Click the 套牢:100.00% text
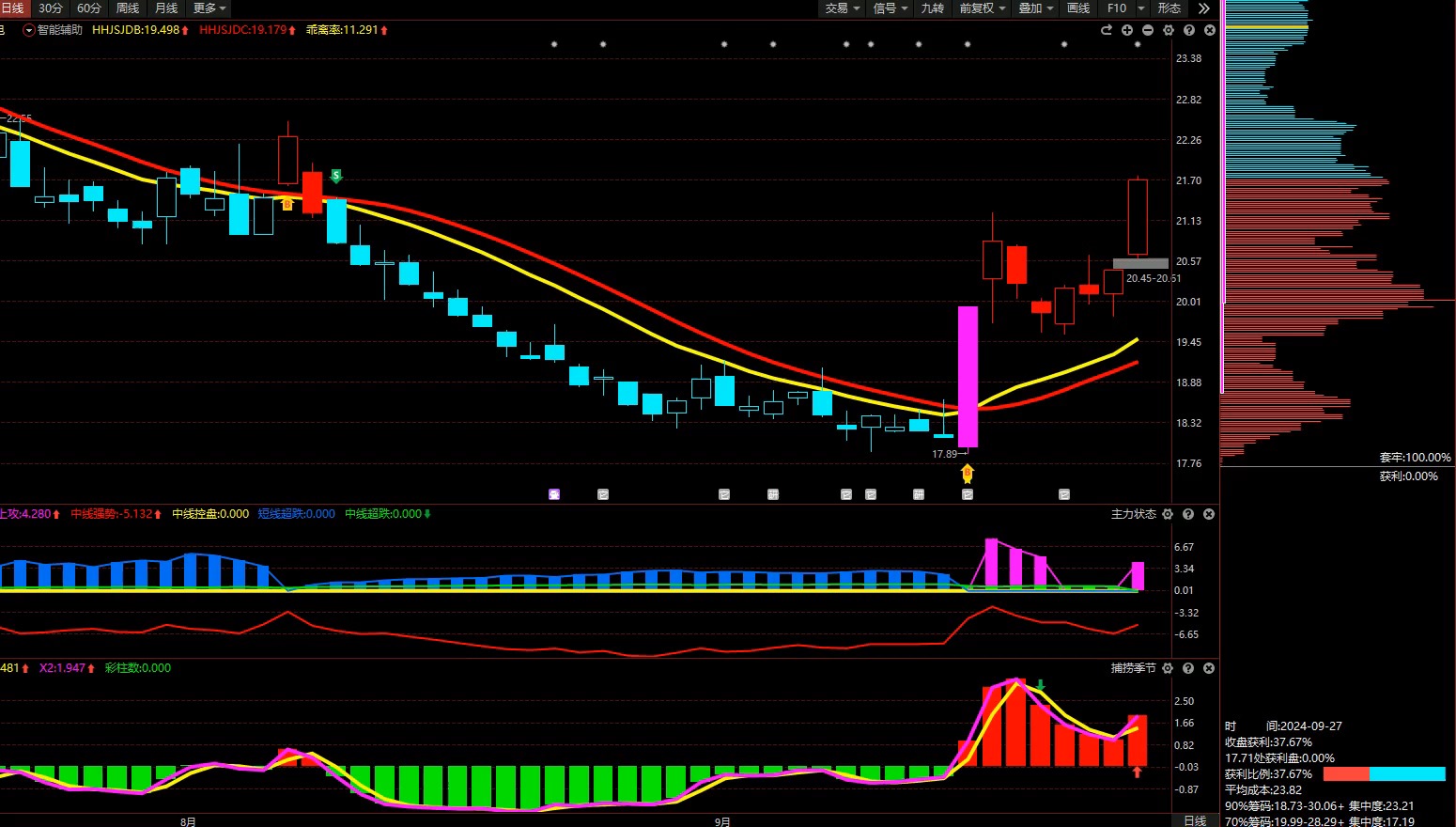Screen dimensions: 1456x827 tap(1415, 458)
